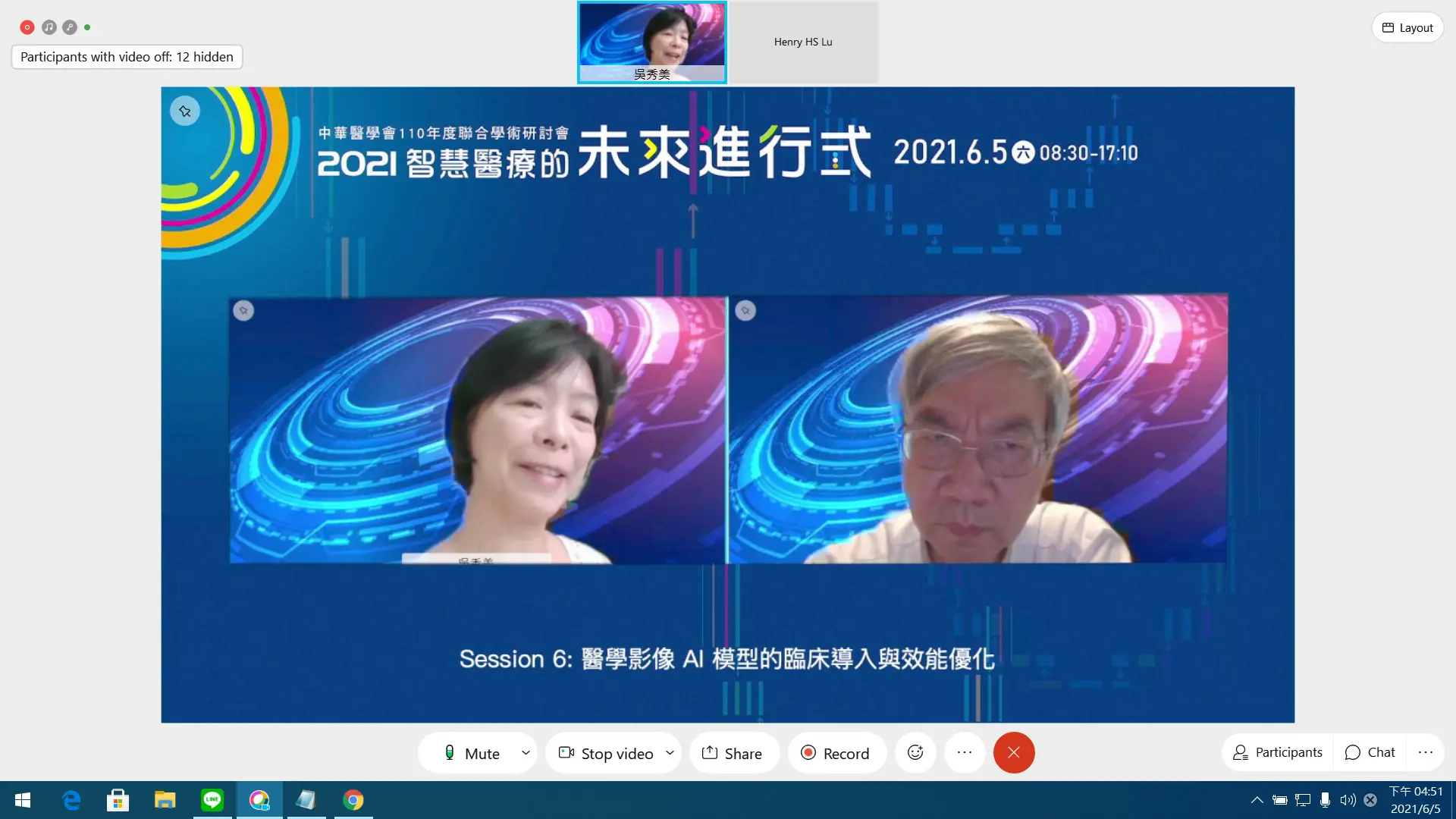Select Henry HS Lu participant thumbnail
The width and height of the screenshot is (1456, 819).
(803, 42)
